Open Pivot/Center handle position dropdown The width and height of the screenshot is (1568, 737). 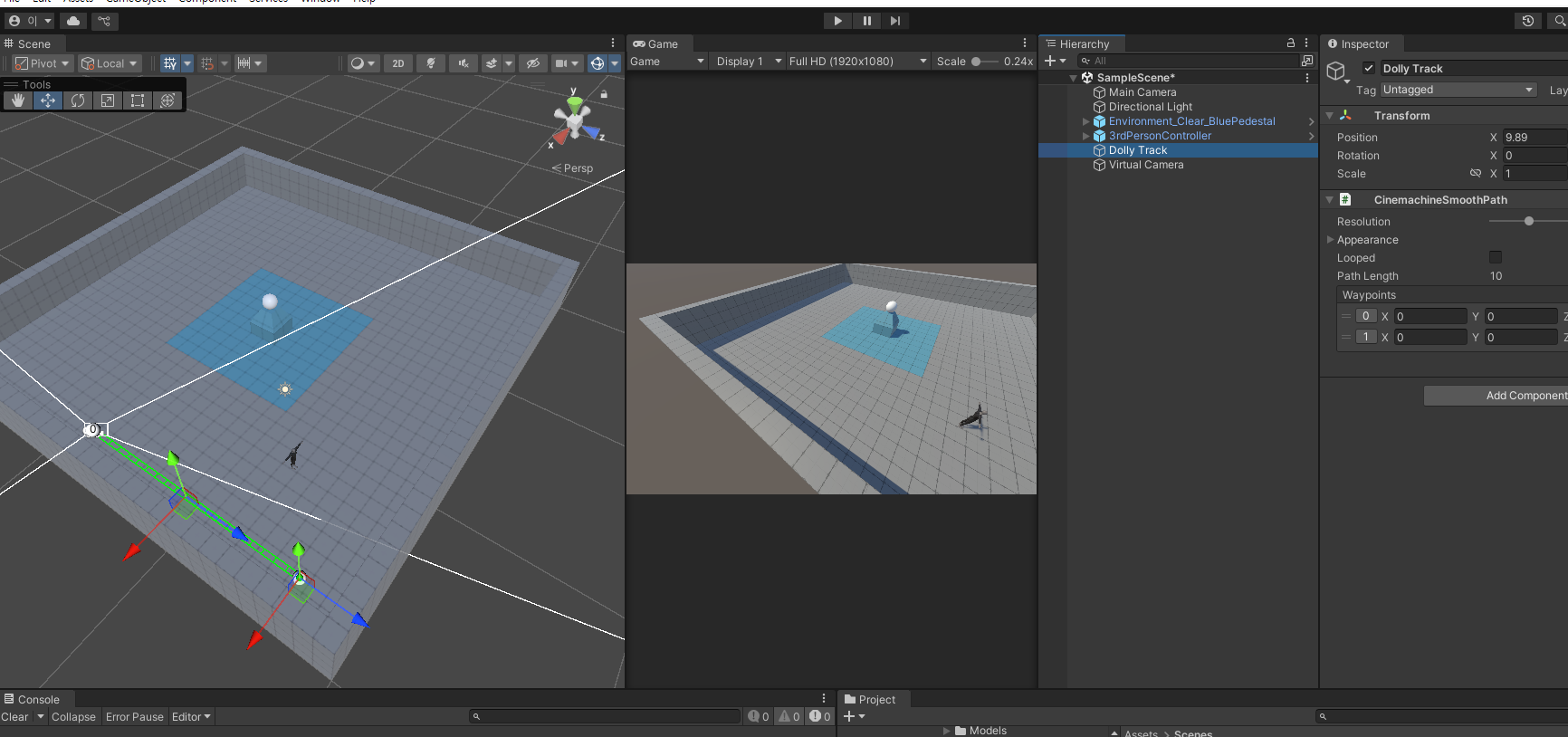tap(43, 63)
